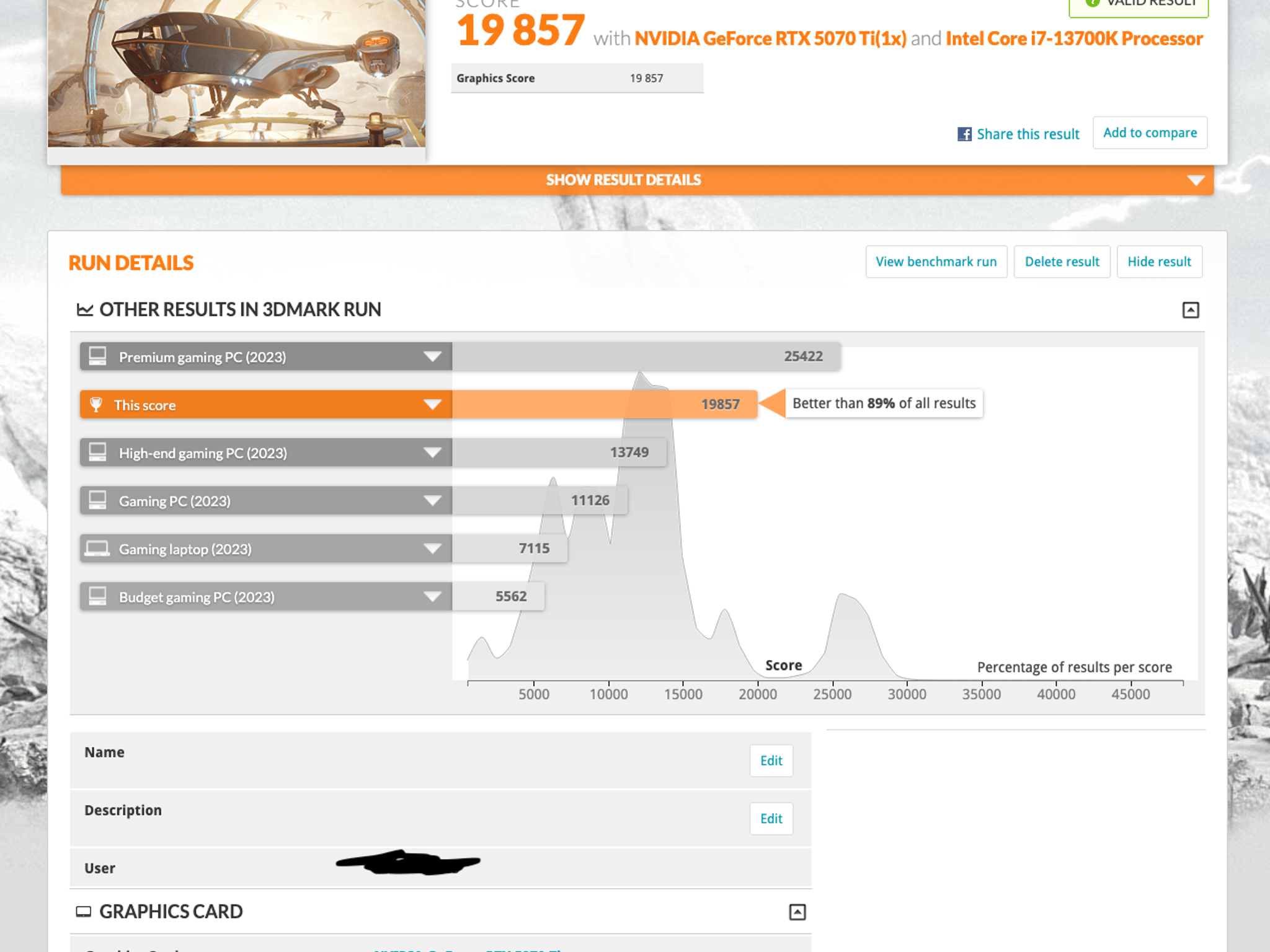Click the RUN DETAILS heading
The image size is (1270, 952).
(x=131, y=263)
